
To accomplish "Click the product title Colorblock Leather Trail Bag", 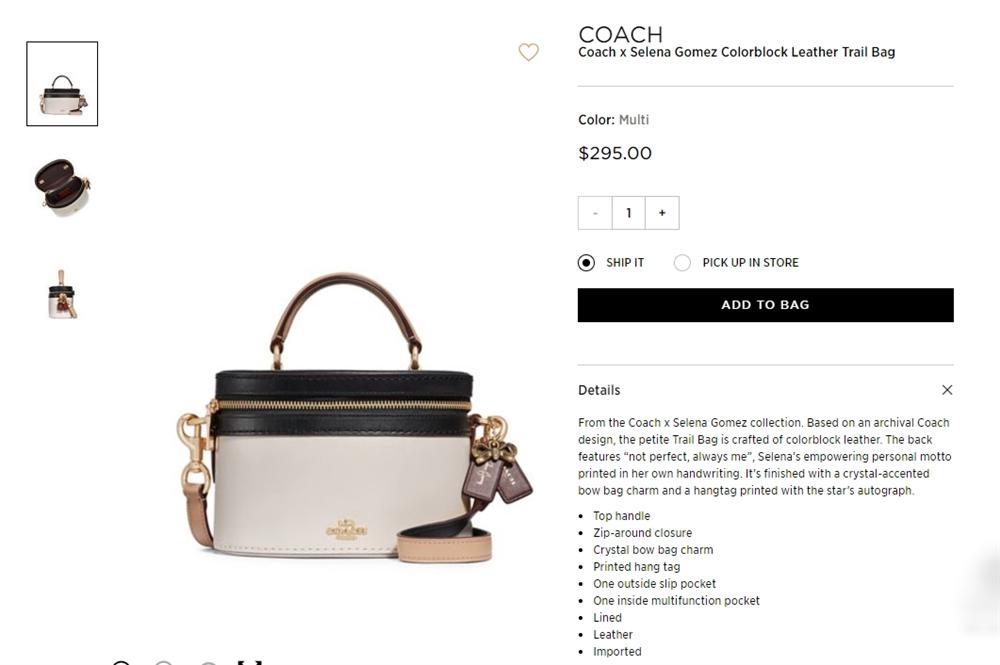I will [x=737, y=52].
